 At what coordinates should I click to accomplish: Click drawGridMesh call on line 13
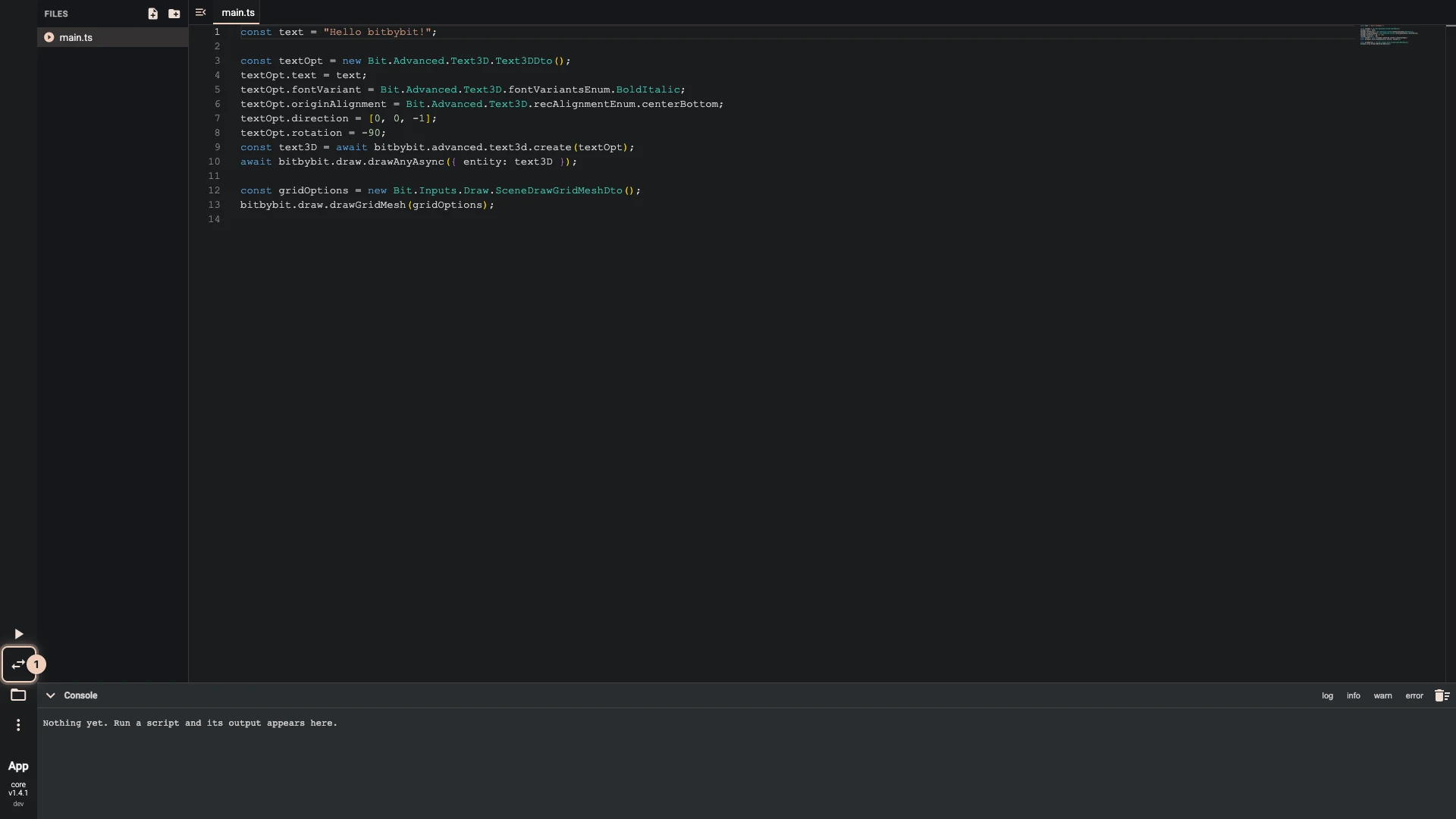[367, 205]
